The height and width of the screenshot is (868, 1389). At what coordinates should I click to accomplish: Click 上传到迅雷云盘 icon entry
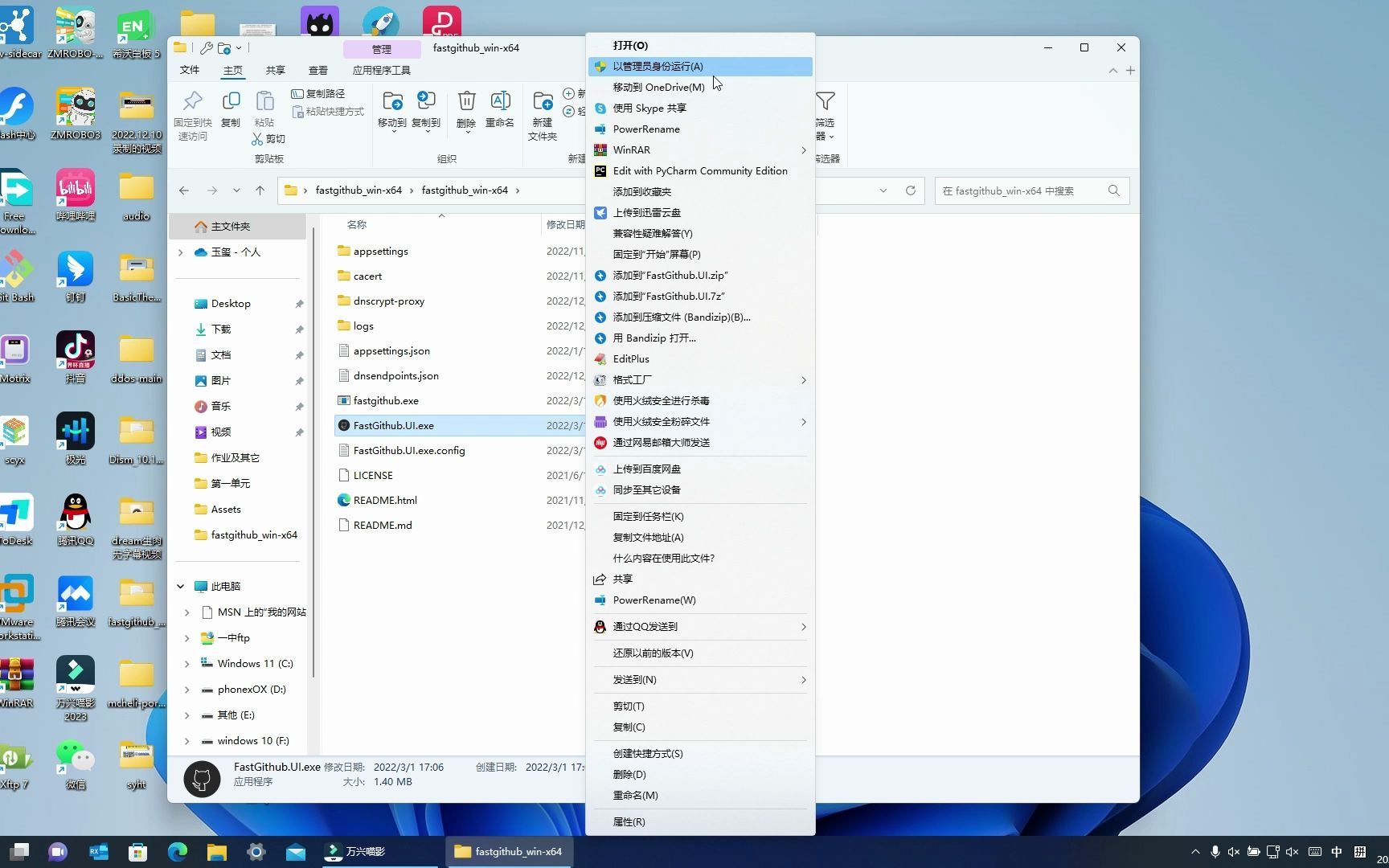point(700,213)
